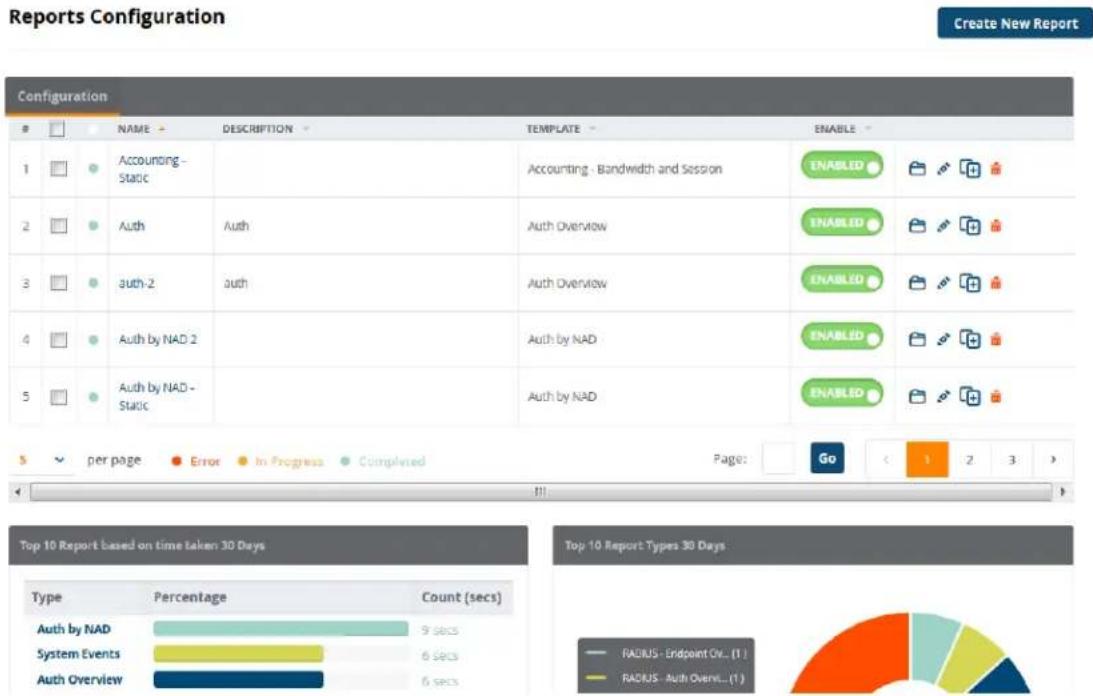Image resolution: width=1093 pixels, height=696 pixels.
Task: Open the per page count dropdown
Action: [42, 460]
